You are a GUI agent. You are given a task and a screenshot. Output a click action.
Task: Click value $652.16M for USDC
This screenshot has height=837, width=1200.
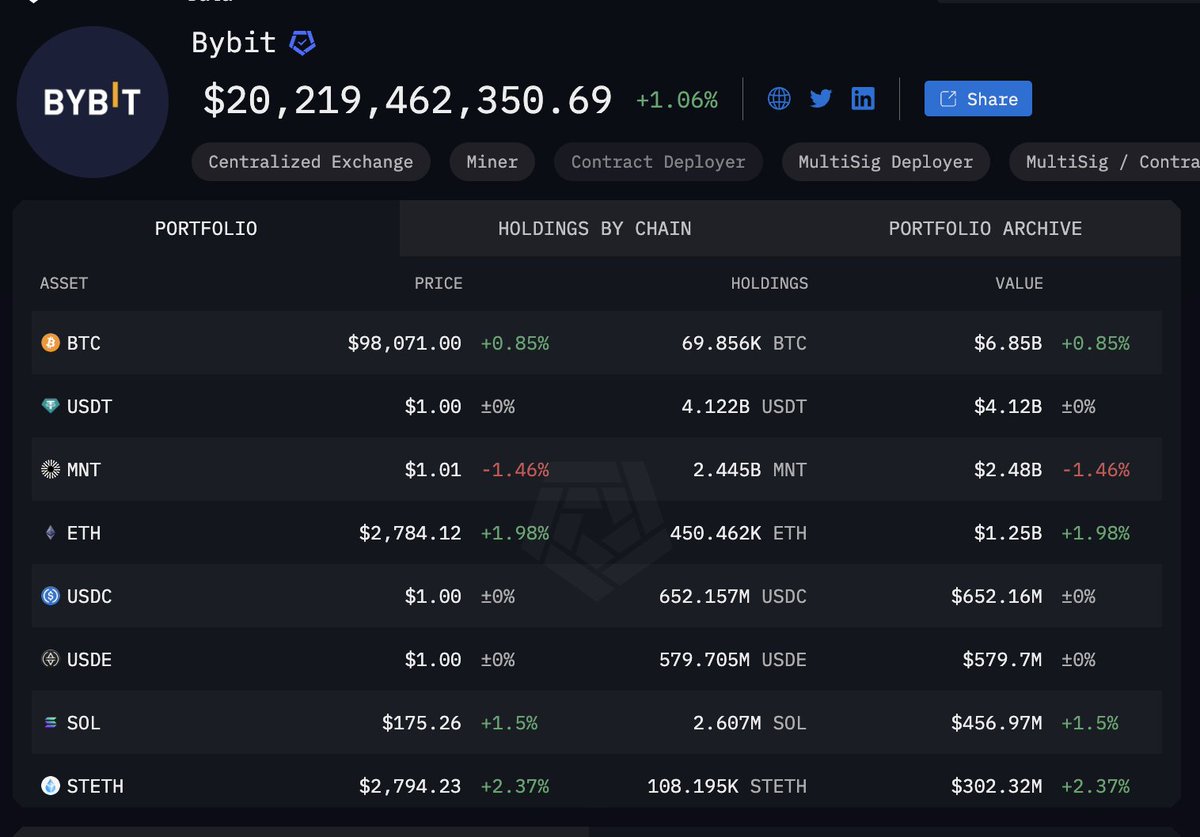tap(997, 596)
